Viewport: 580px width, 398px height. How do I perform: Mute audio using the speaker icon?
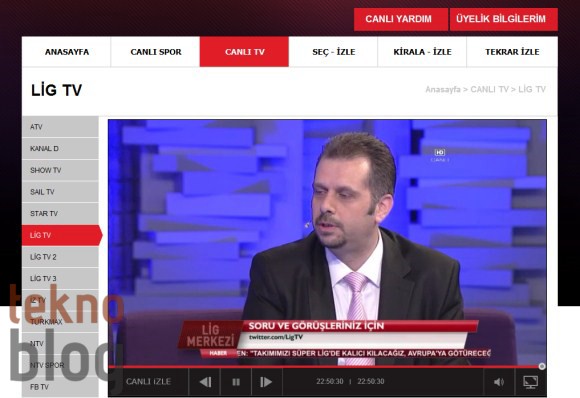[499, 382]
